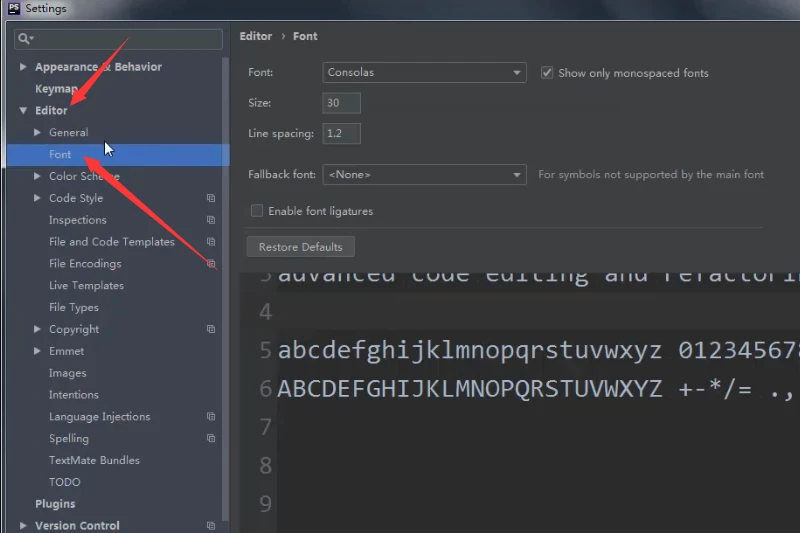This screenshot has height=533, width=800.
Task: Expand the Emmet subtree
Action: pos(37,351)
